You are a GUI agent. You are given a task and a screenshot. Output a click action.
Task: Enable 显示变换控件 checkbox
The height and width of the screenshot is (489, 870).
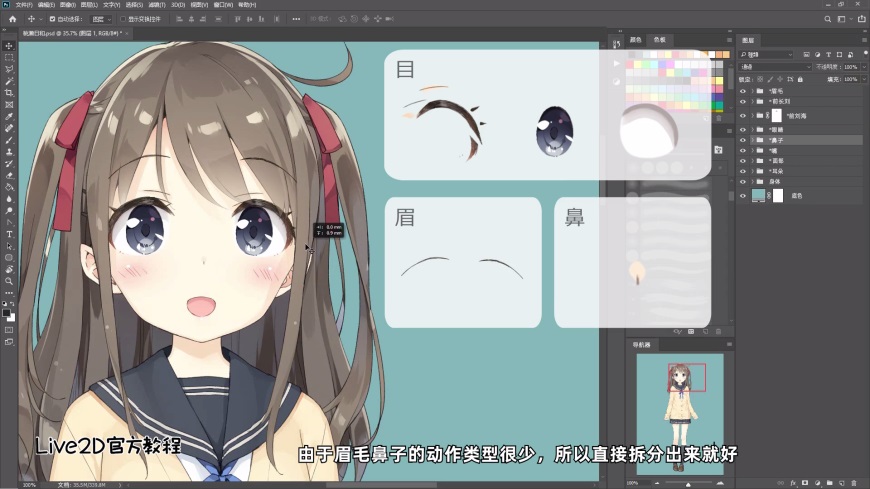coord(123,19)
